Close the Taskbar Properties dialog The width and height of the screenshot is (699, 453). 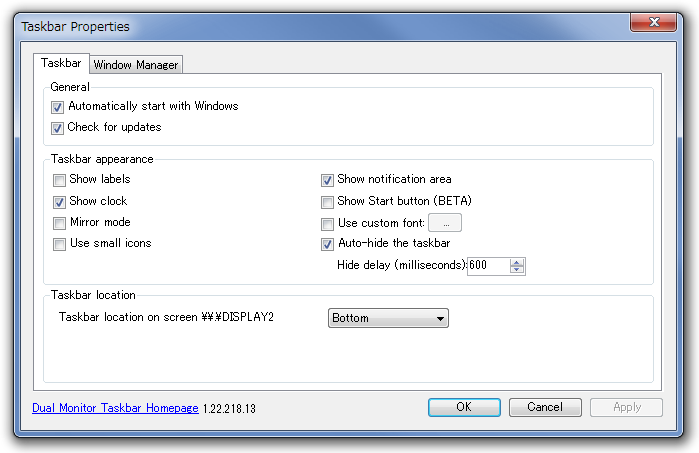pyautogui.click(x=654, y=22)
